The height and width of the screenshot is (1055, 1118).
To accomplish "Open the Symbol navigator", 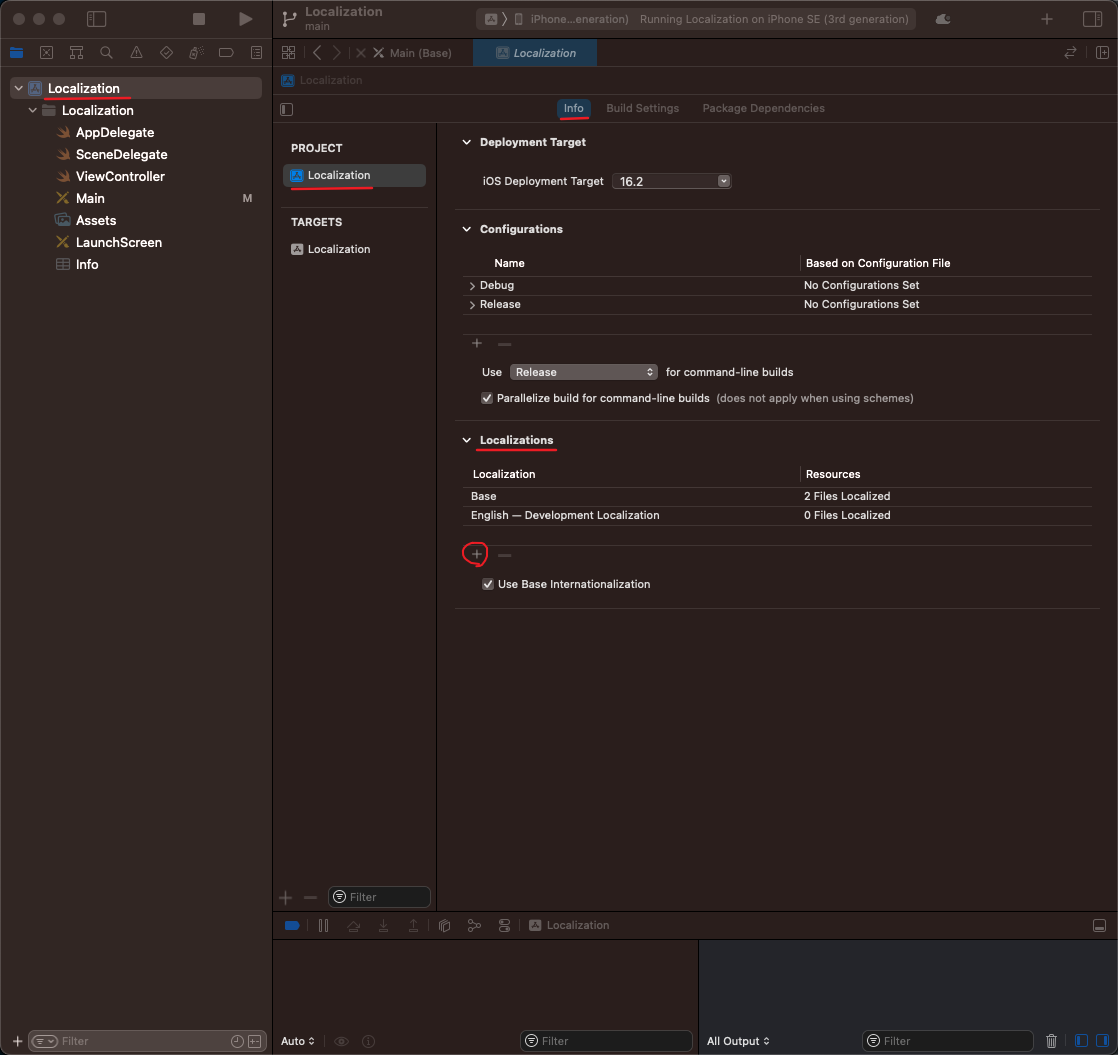I will pos(76,52).
